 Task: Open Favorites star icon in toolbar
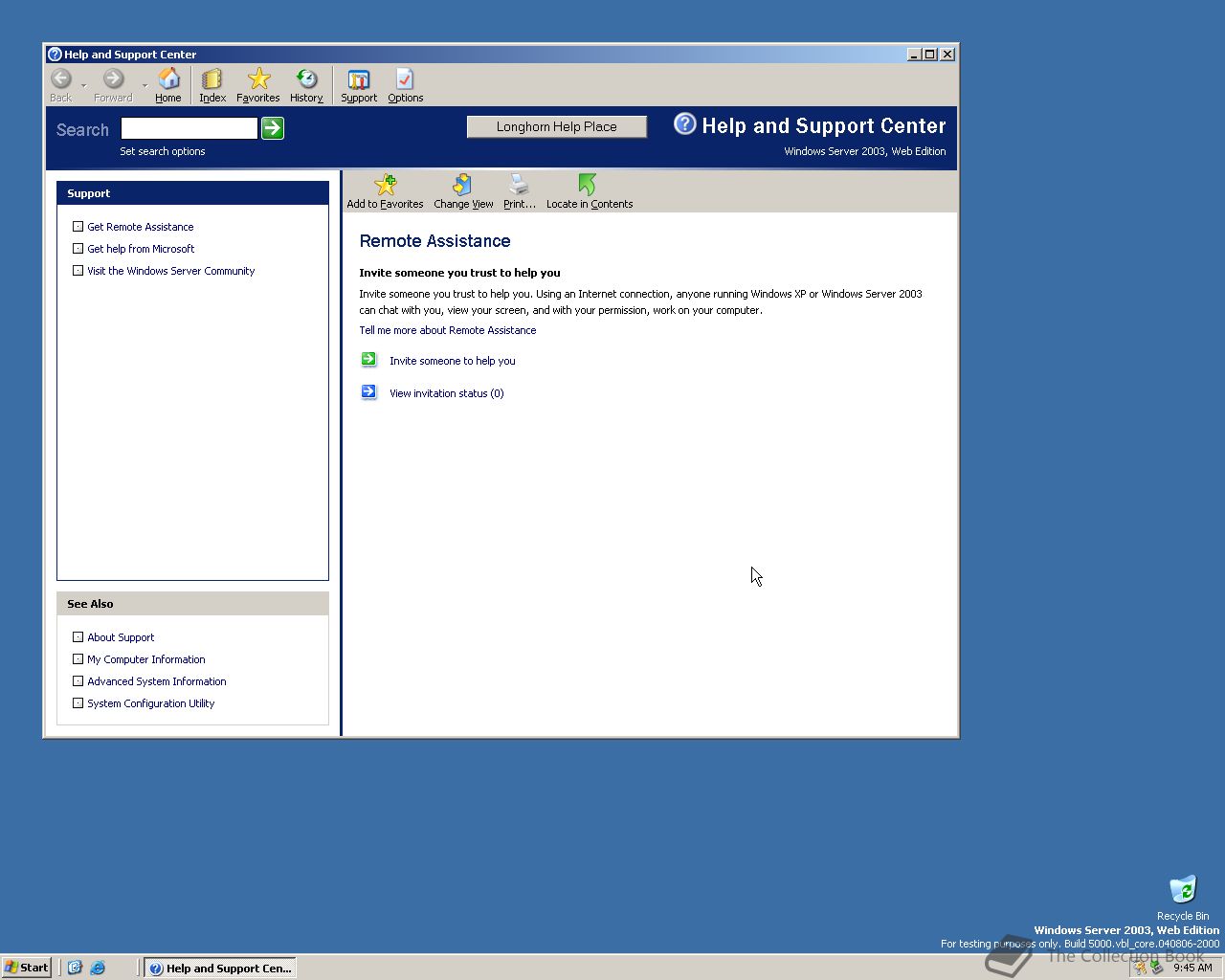coord(258,78)
